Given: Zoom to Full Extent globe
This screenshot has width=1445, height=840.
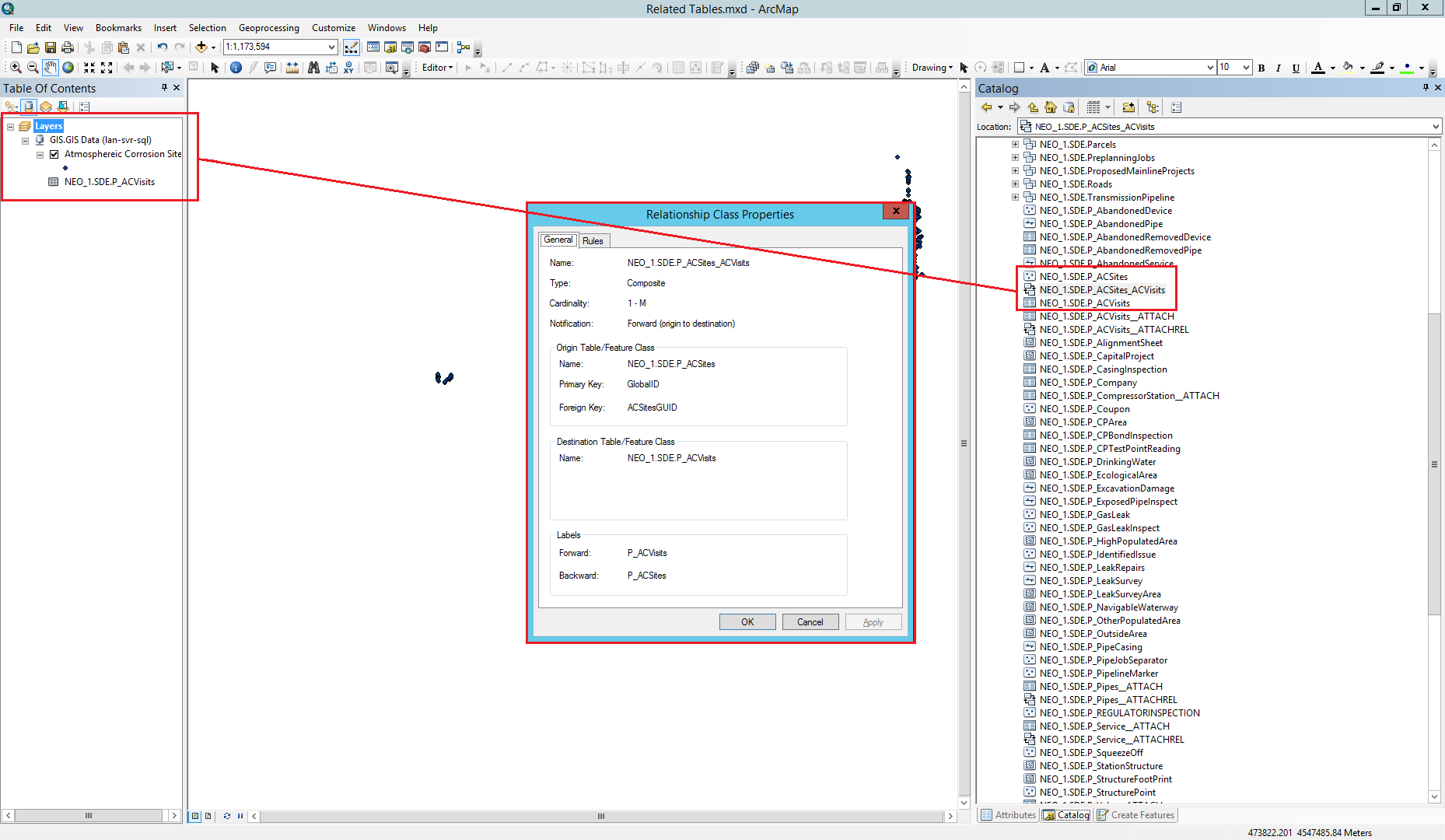Looking at the screenshot, I should tap(68, 68).
